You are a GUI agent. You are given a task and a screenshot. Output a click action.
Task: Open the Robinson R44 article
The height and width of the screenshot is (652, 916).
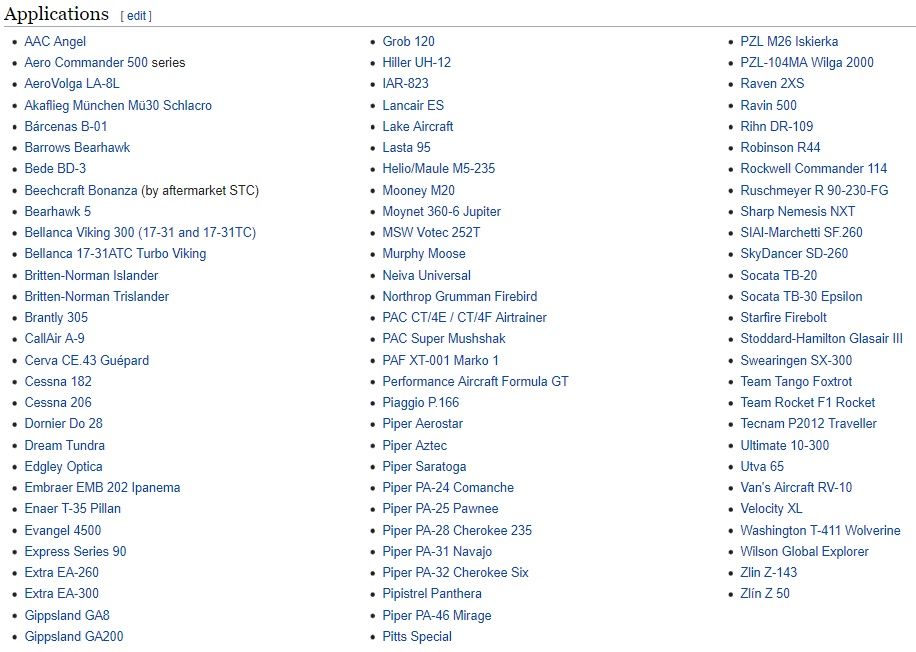[780, 147]
